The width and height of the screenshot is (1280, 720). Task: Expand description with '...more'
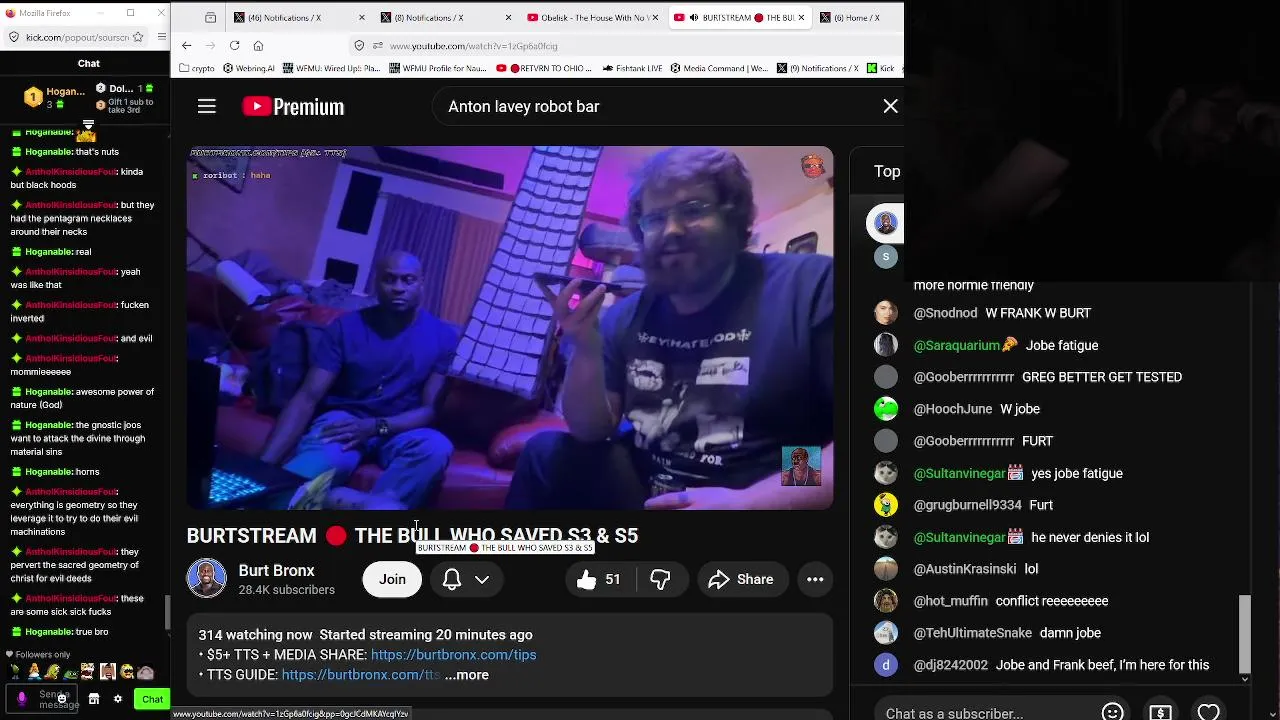[467, 675]
